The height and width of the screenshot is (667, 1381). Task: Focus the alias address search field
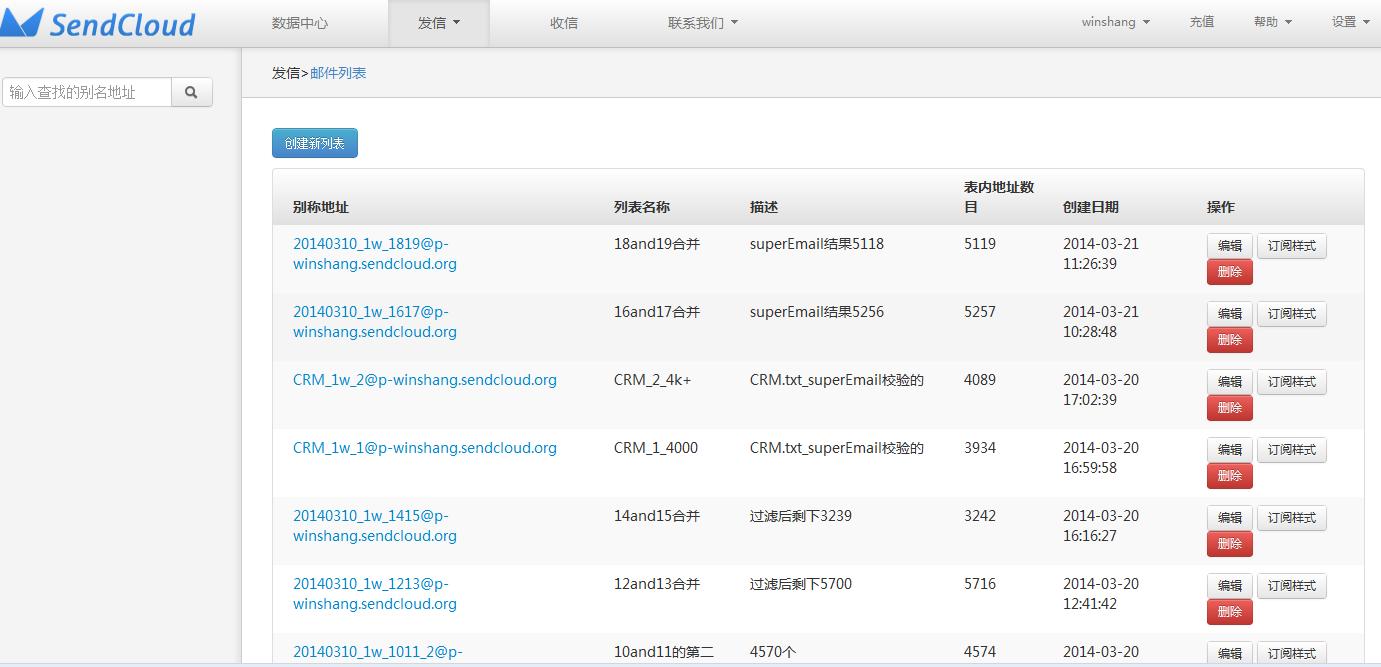87,92
